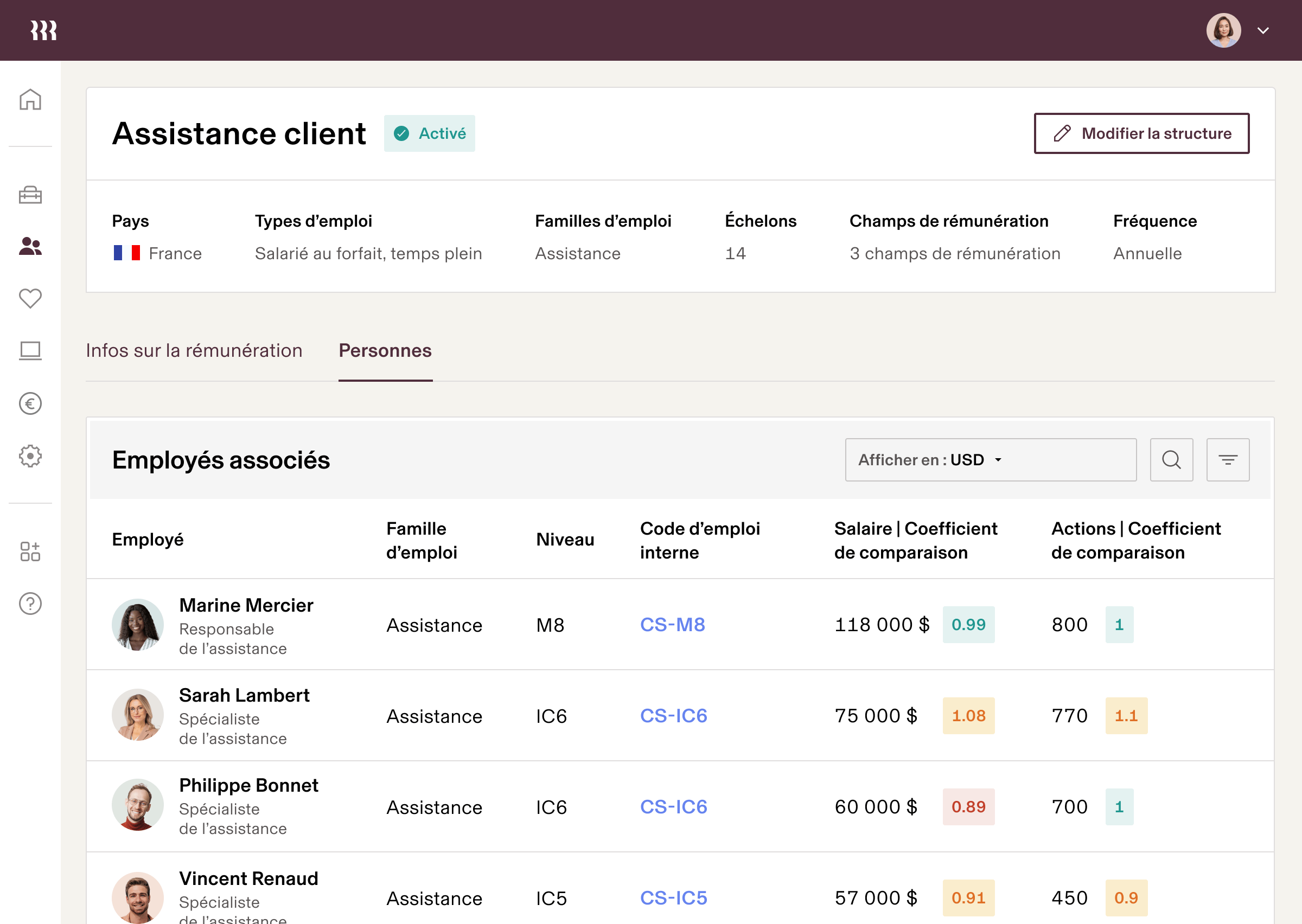This screenshot has width=1302, height=924.
Task: Switch to Infos sur la rémunération tab
Action: click(x=194, y=350)
